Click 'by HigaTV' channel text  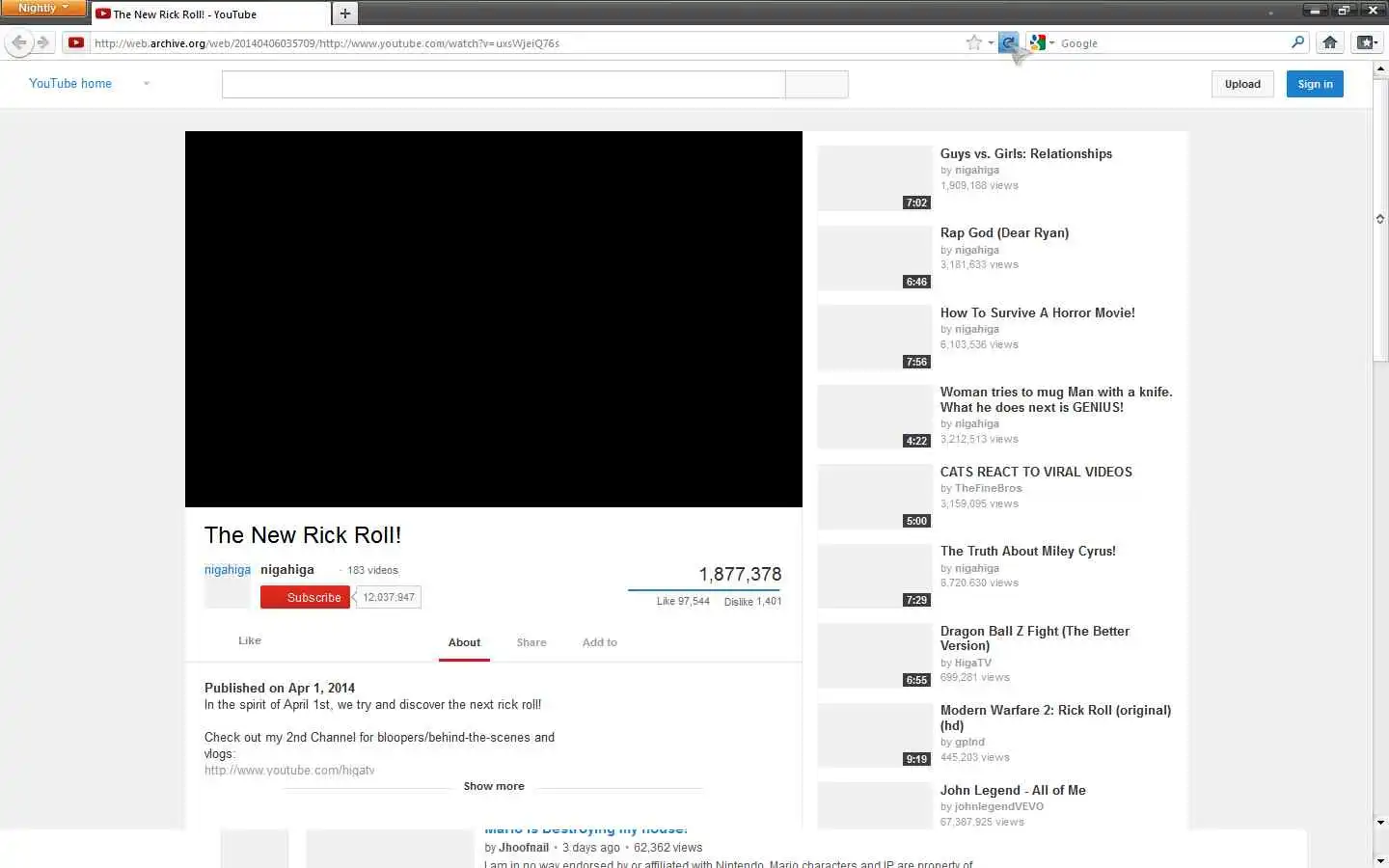click(966, 663)
